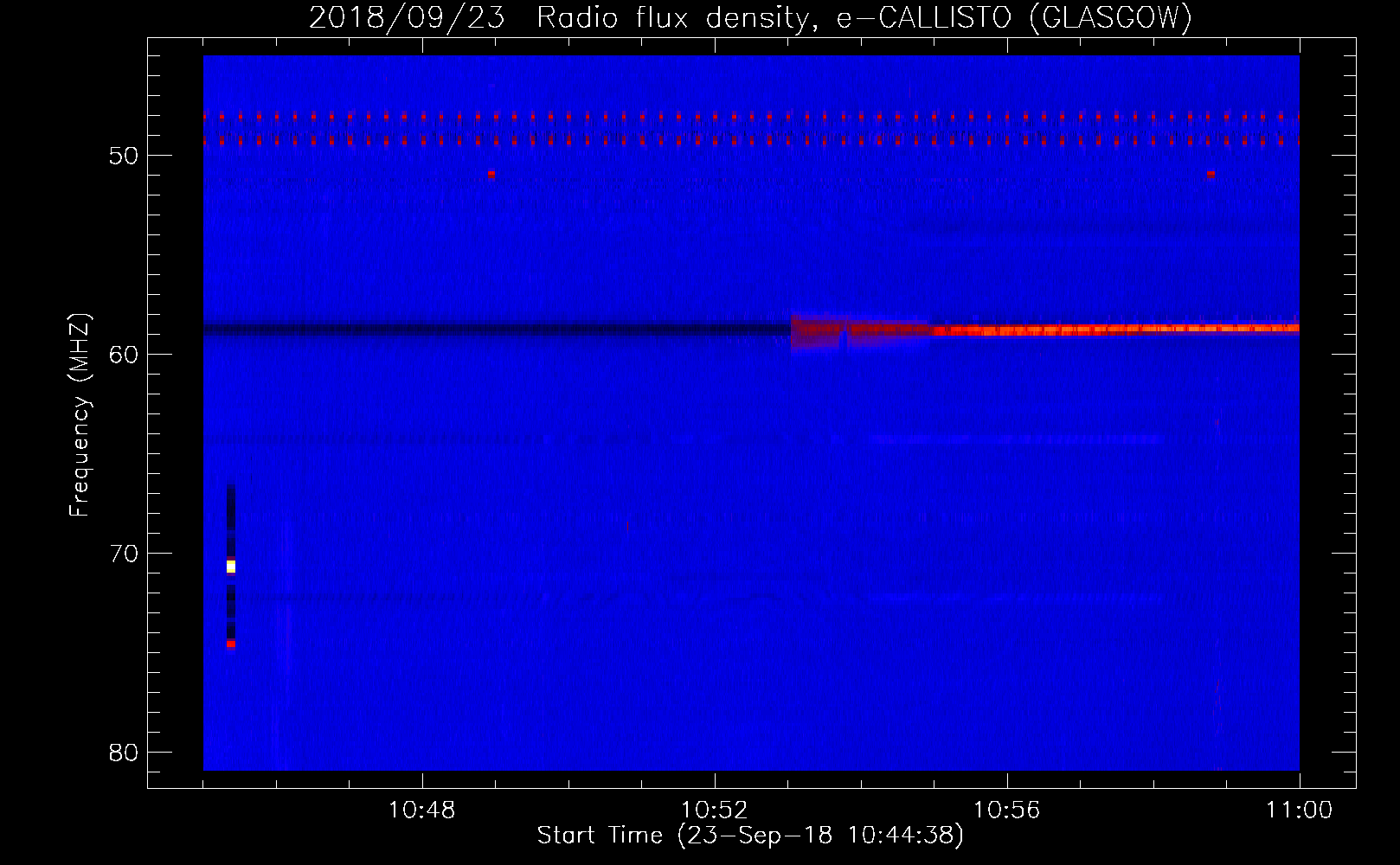This screenshot has height=865, width=1400.
Task: Click the 80 frequency tick label
Action: pos(125,752)
